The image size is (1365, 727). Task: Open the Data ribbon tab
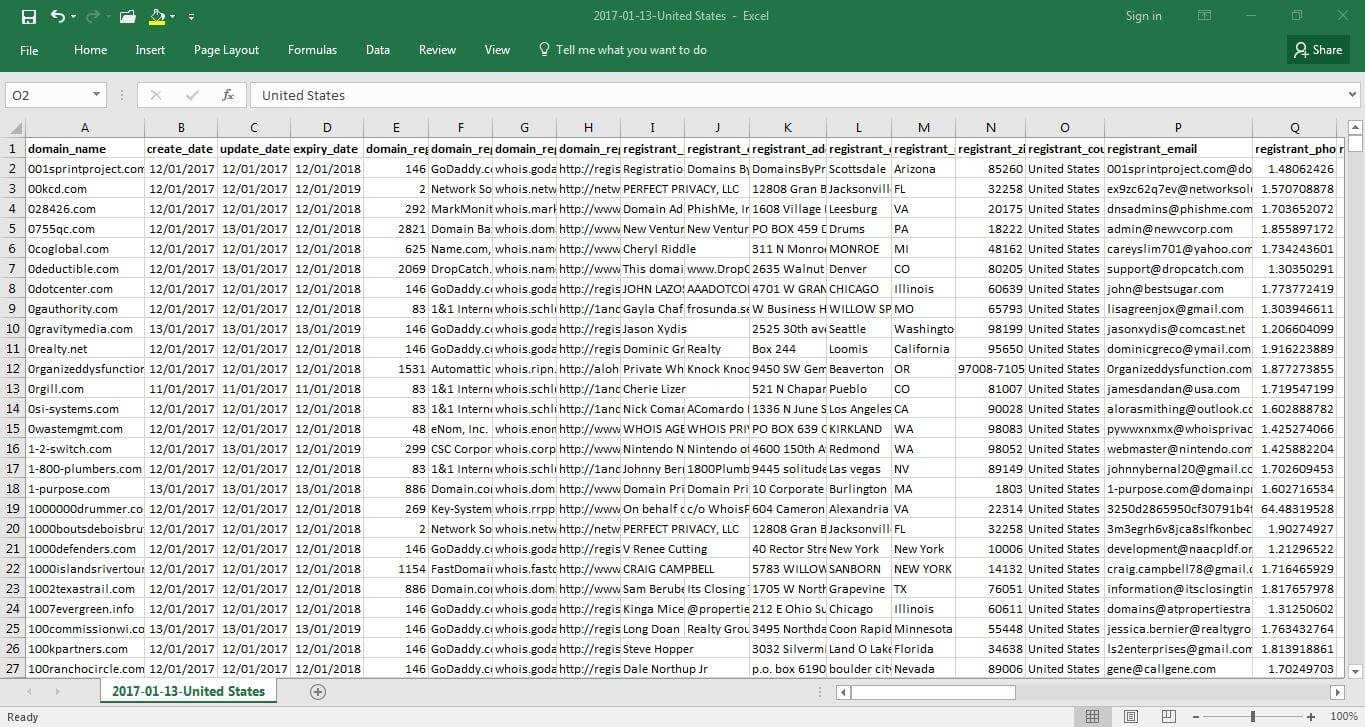(378, 50)
